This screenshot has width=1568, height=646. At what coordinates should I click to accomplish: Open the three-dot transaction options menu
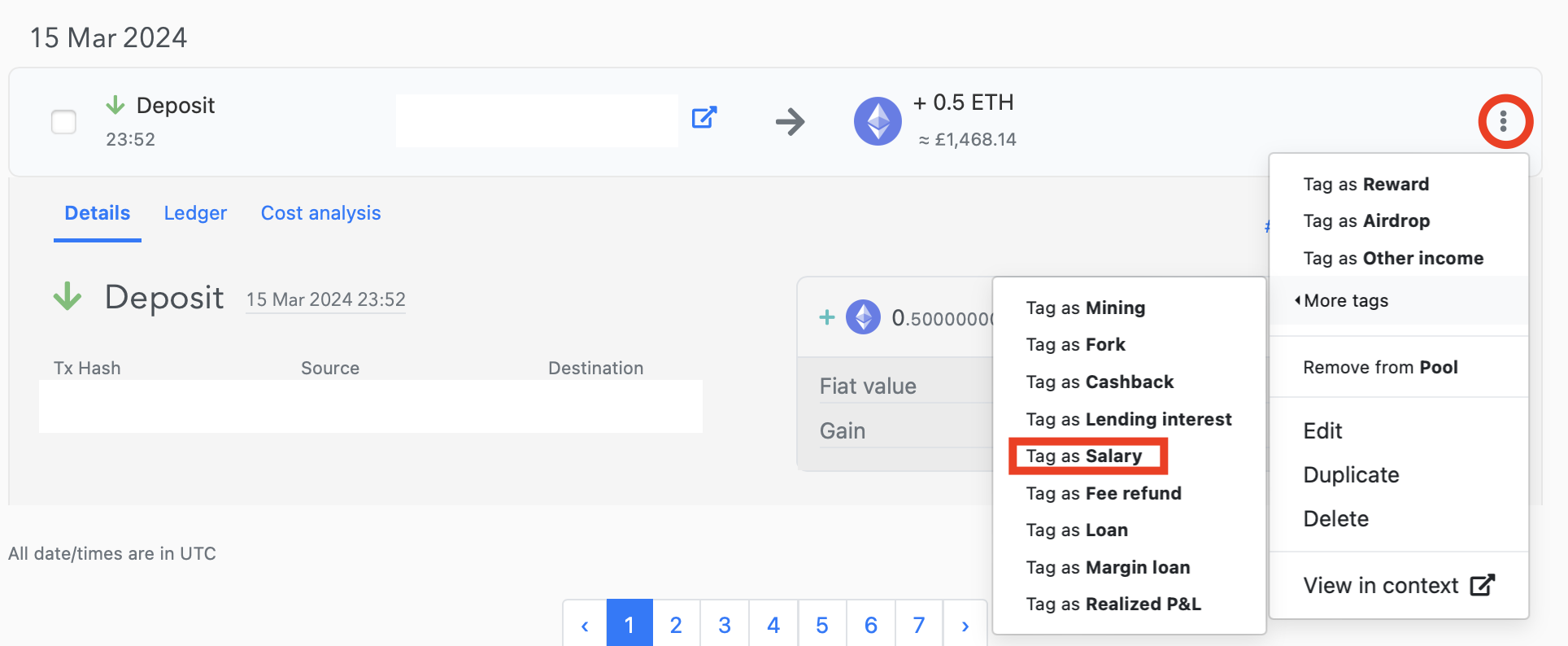click(x=1504, y=121)
